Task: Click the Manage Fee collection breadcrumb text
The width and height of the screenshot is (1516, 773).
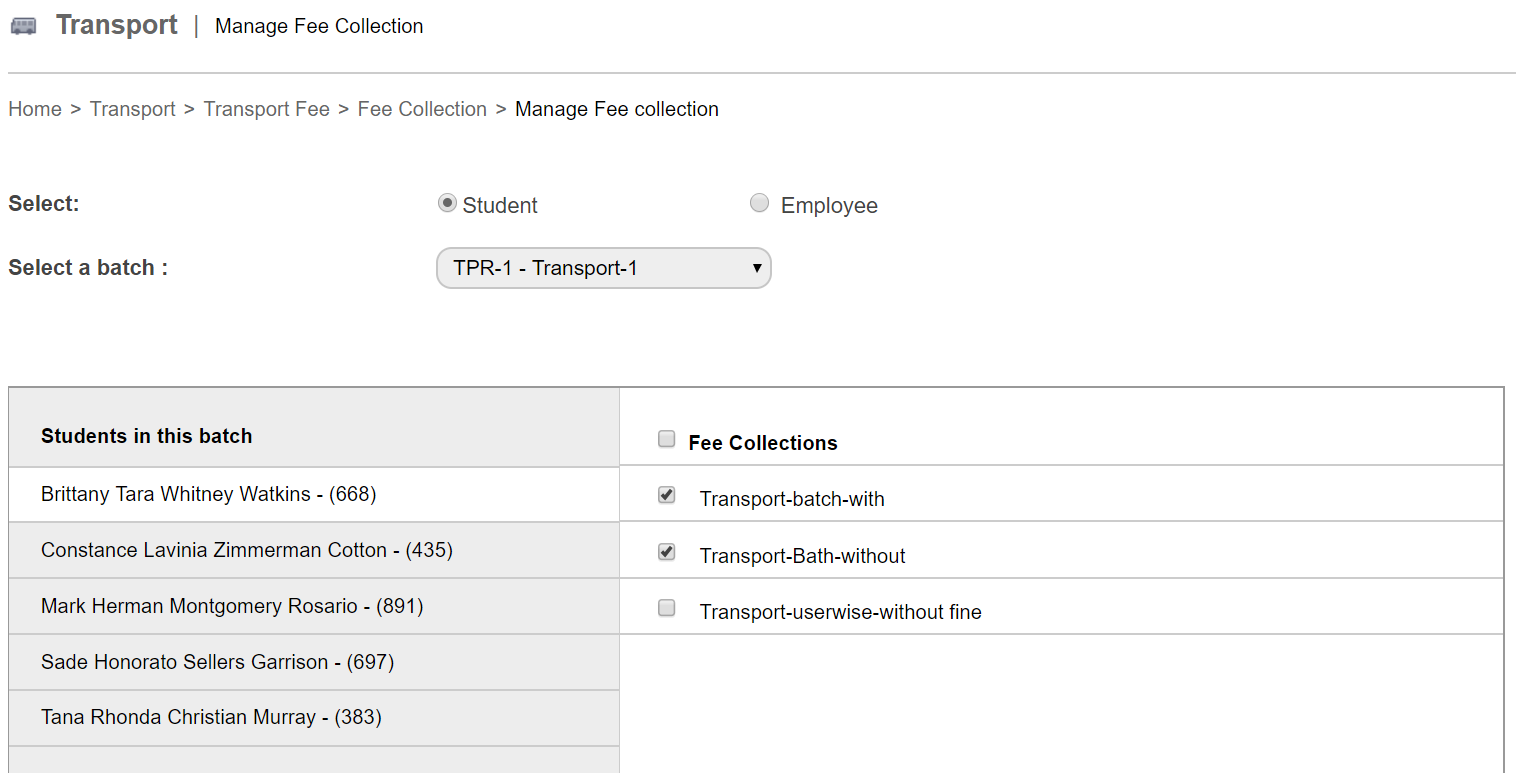Action: pyautogui.click(x=616, y=109)
